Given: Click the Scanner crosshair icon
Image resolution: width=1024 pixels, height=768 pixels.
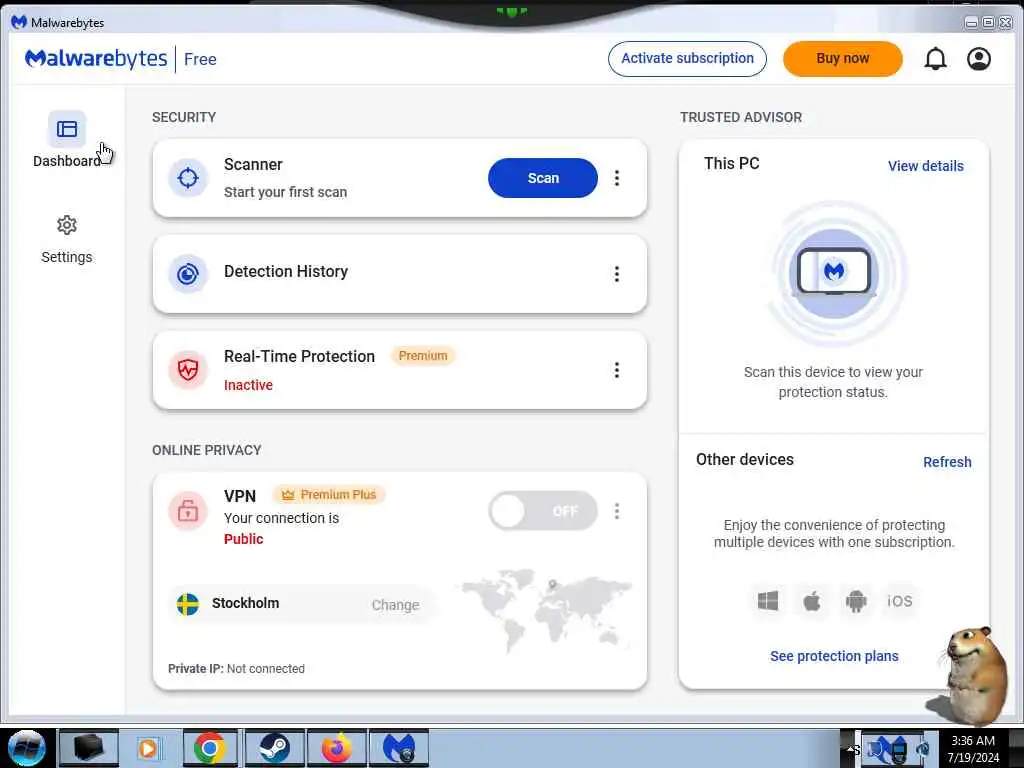Looking at the screenshot, I should [x=187, y=178].
